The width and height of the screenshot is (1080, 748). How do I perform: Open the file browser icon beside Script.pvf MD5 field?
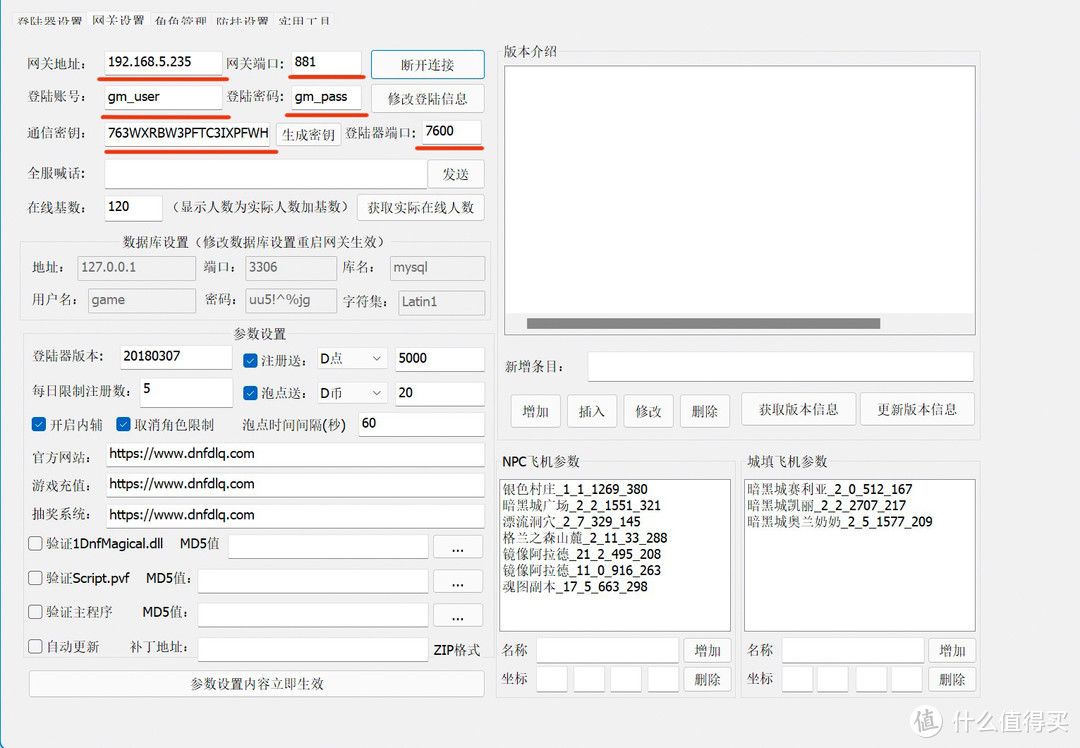click(x=457, y=580)
